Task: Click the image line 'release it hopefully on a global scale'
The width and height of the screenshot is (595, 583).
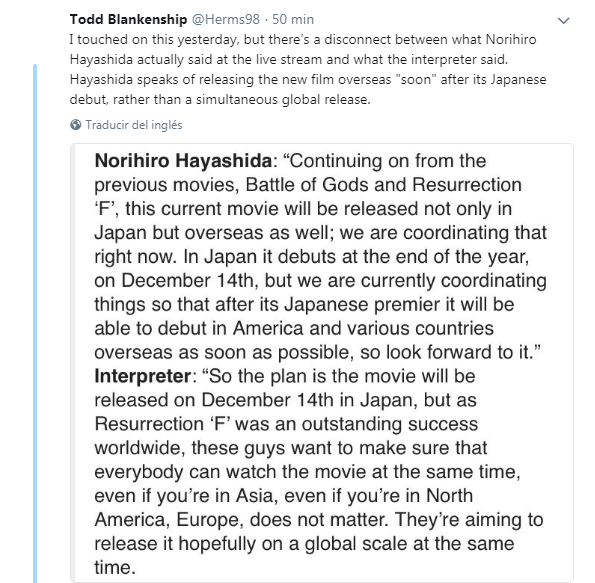Action: [x=304, y=544]
